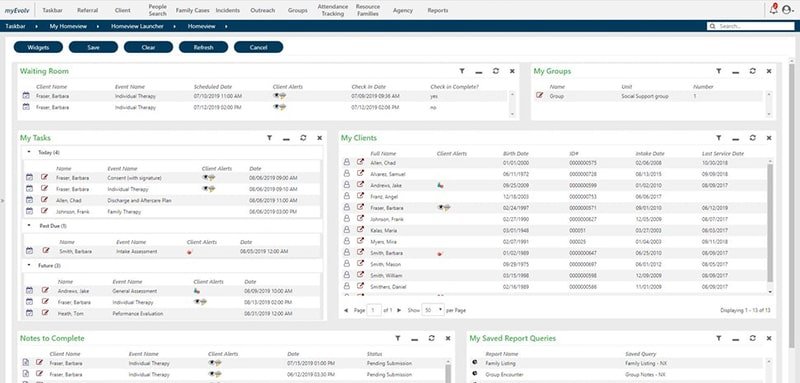Refresh My Saved Report Queries widget

pyautogui.click(x=752, y=338)
